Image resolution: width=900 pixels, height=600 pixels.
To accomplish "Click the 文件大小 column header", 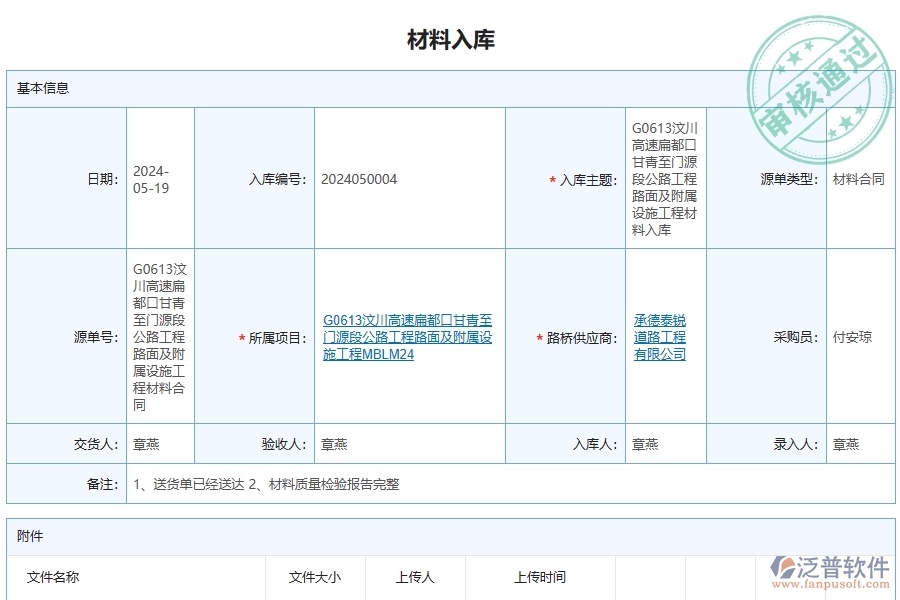I will click(x=314, y=577).
